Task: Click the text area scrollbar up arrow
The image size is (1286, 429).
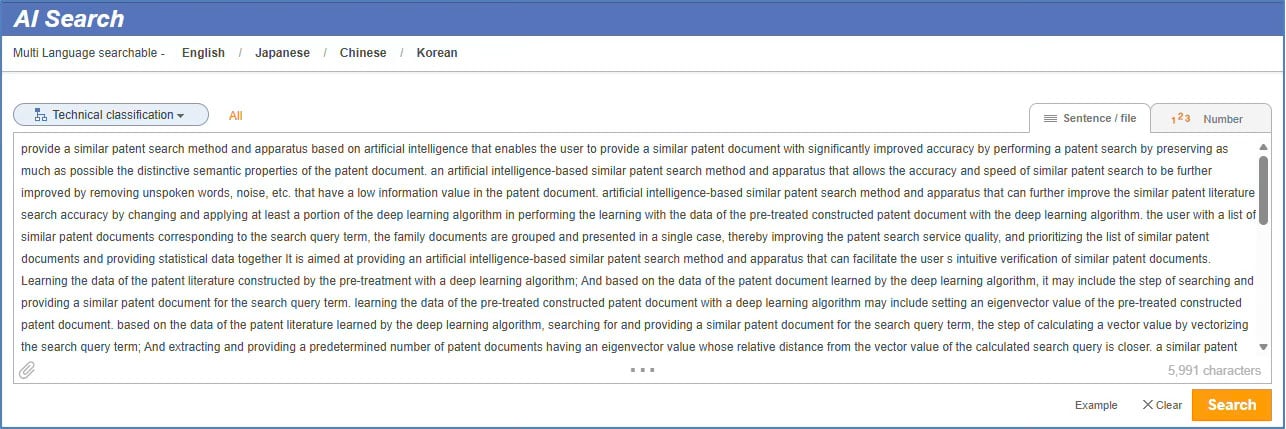Action: pyautogui.click(x=1263, y=147)
